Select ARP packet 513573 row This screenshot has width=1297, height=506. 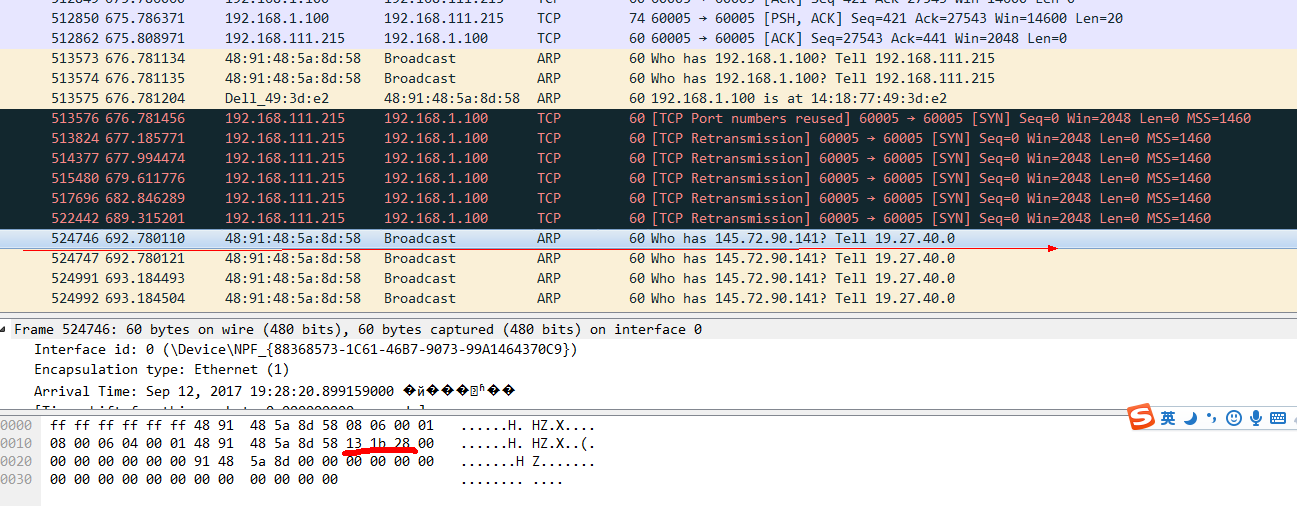click(648, 58)
